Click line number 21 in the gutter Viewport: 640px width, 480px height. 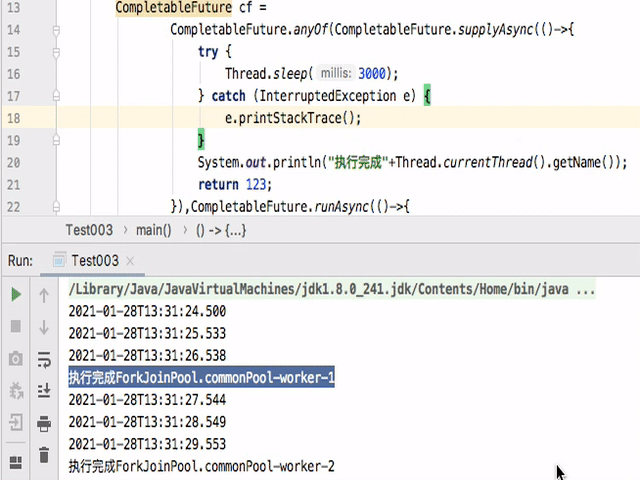pyautogui.click(x=13, y=185)
